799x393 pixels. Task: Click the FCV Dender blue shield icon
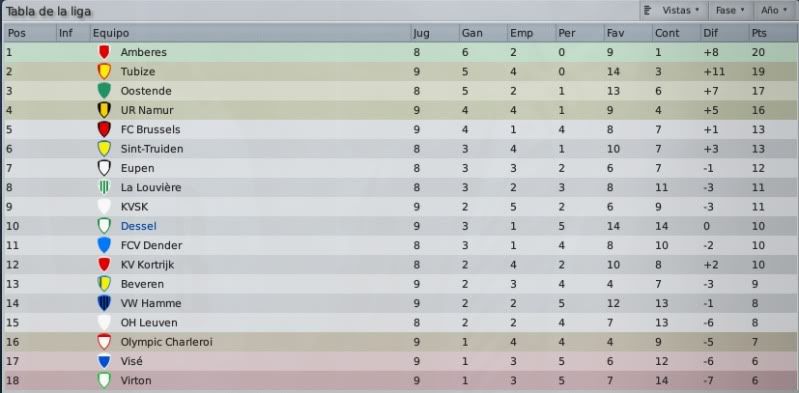(104, 245)
